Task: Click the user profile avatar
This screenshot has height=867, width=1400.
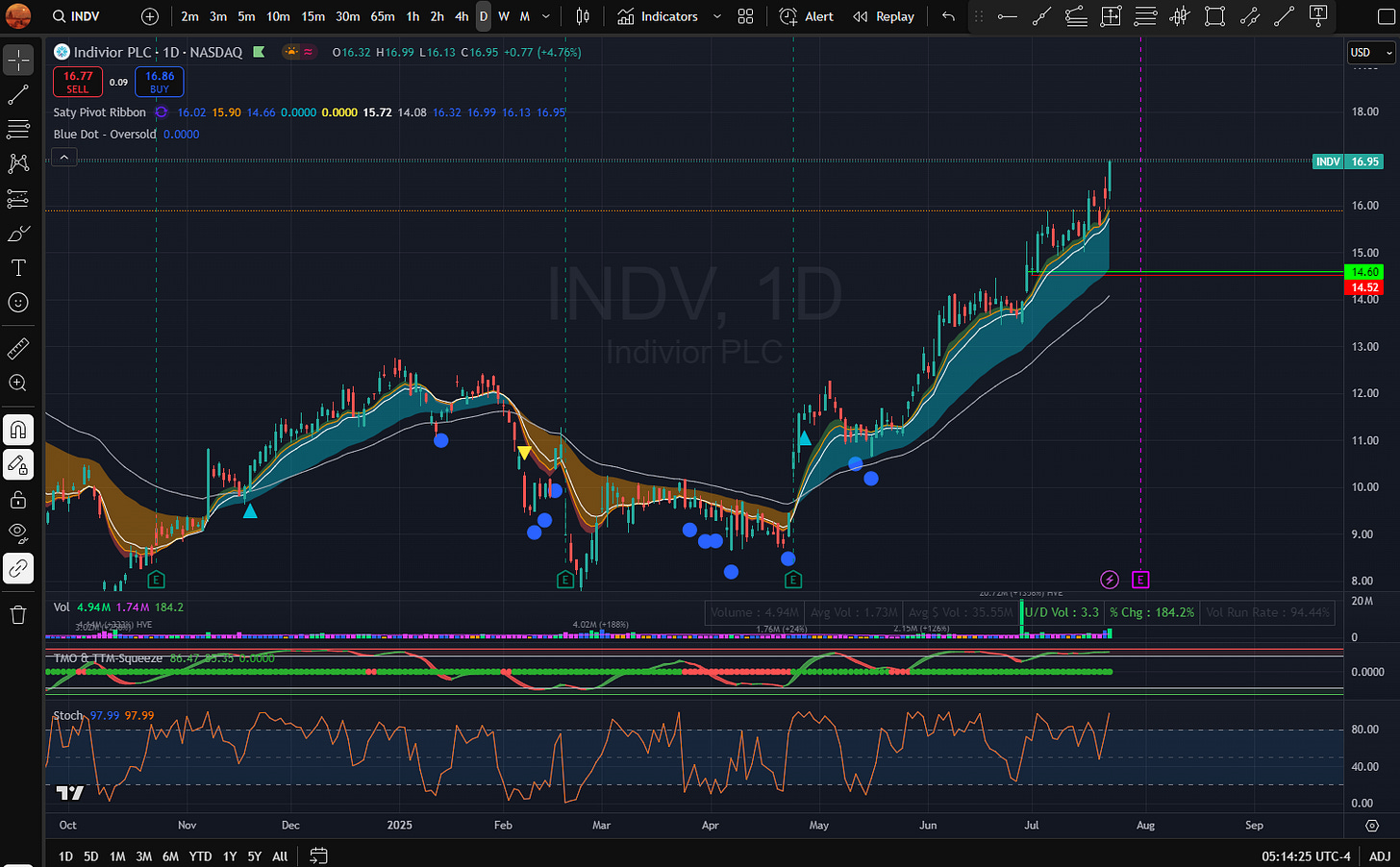Action: point(18,15)
